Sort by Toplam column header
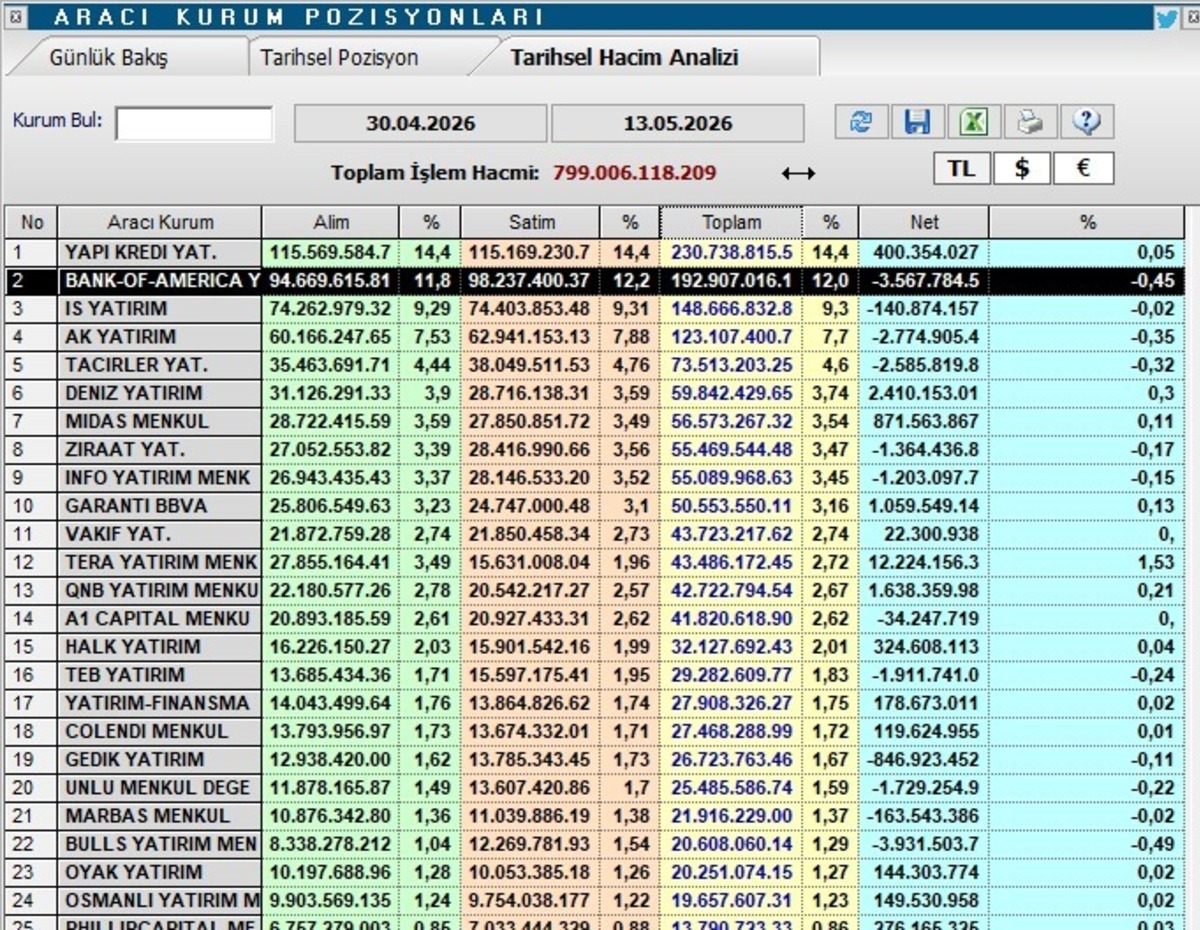This screenshot has height=930, width=1200. (731, 222)
